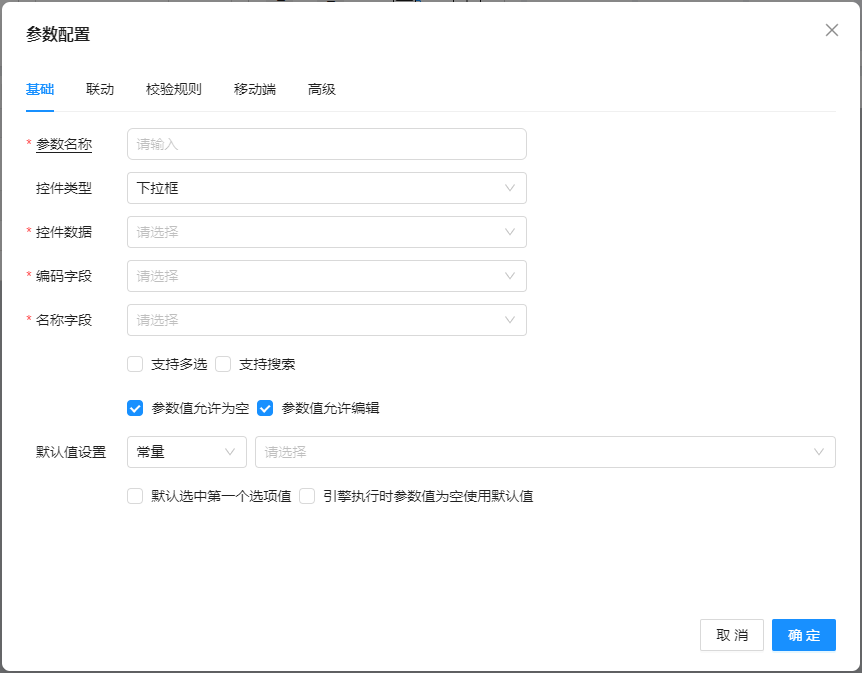The image size is (862, 673).
Task: Open the 校验规则 tab
Action: click(x=173, y=89)
